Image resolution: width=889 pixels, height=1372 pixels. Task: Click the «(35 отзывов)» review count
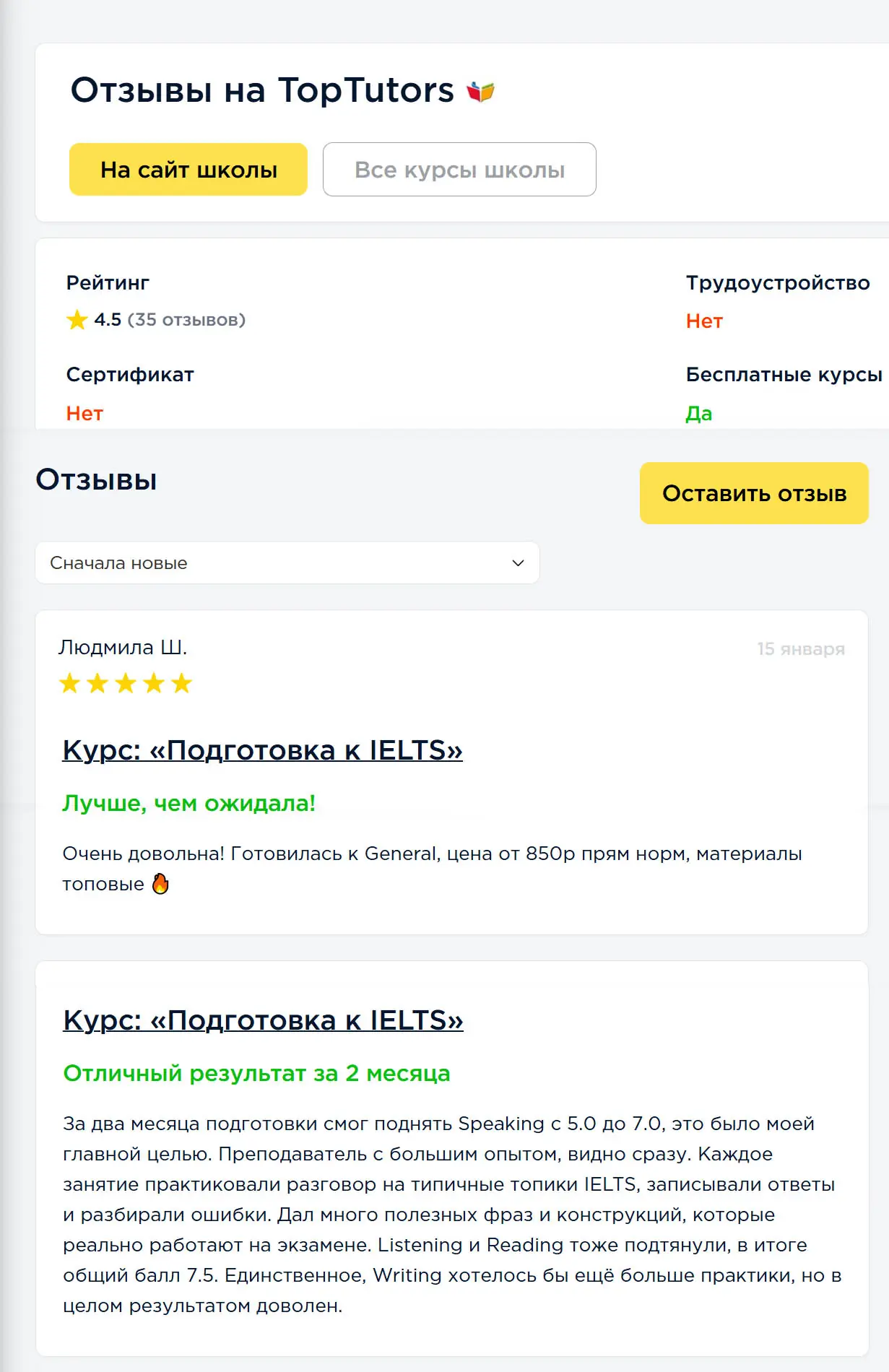pos(186,321)
